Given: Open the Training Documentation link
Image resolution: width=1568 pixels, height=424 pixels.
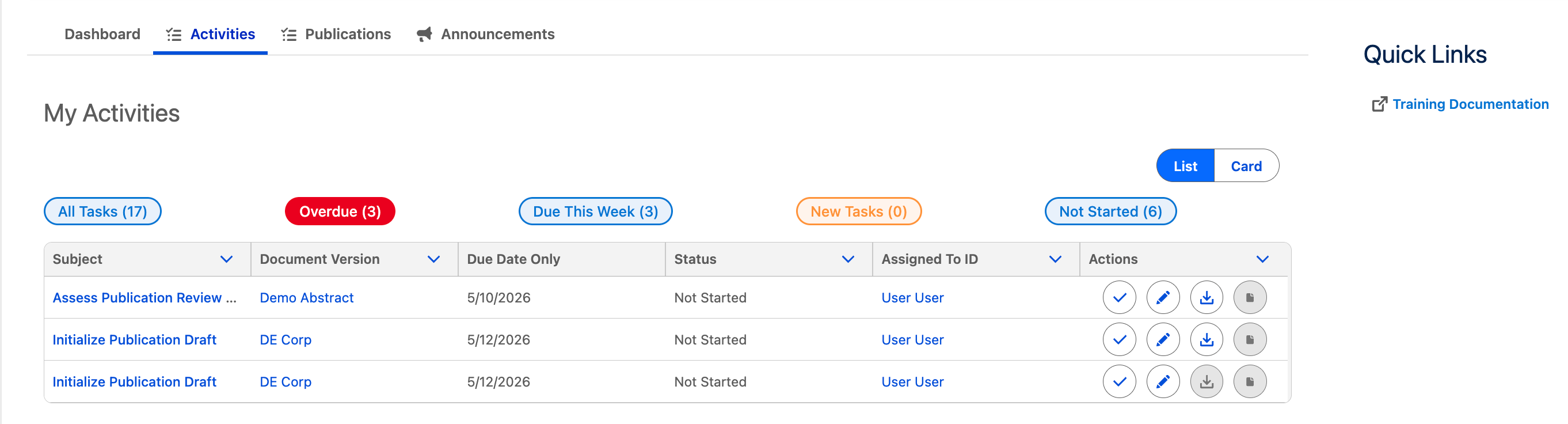Looking at the screenshot, I should pyautogui.click(x=1470, y=104).
